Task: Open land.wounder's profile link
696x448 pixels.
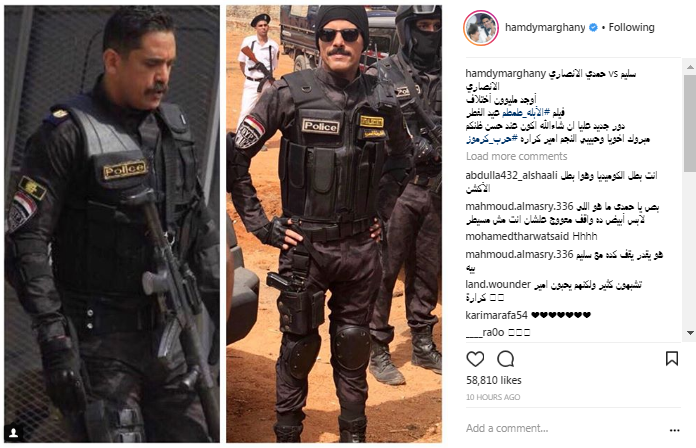Action: coord(498,285)
